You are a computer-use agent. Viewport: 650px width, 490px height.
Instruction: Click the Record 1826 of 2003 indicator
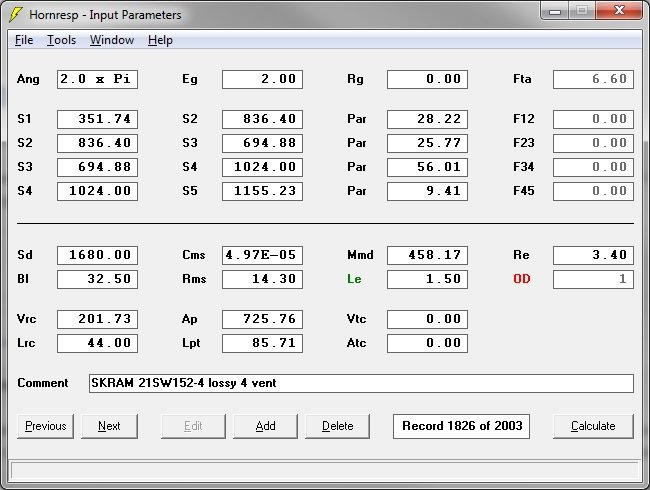pos(461,426)
